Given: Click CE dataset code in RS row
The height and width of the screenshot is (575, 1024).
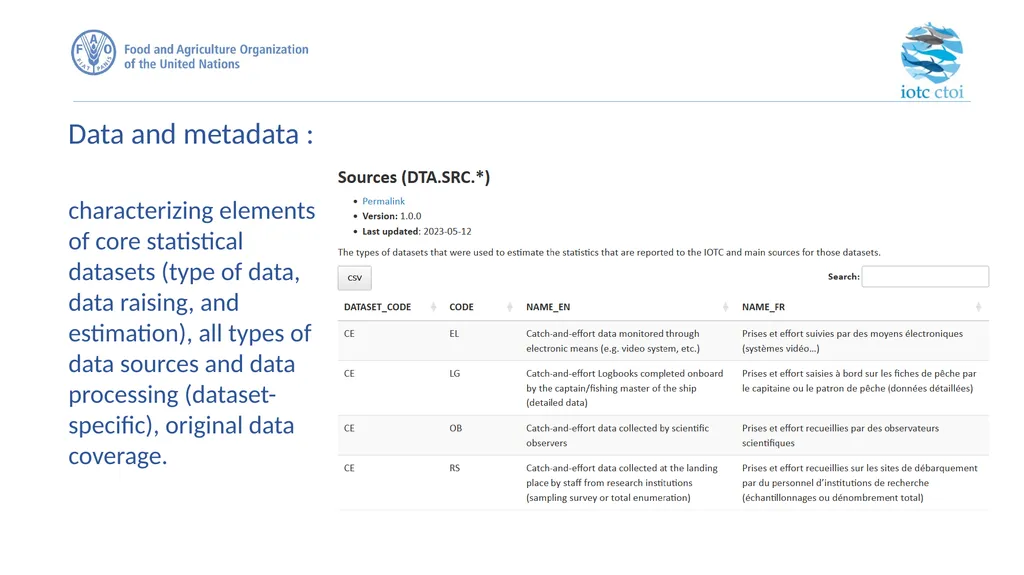Looking at the screenshot, I should [349, 468].
